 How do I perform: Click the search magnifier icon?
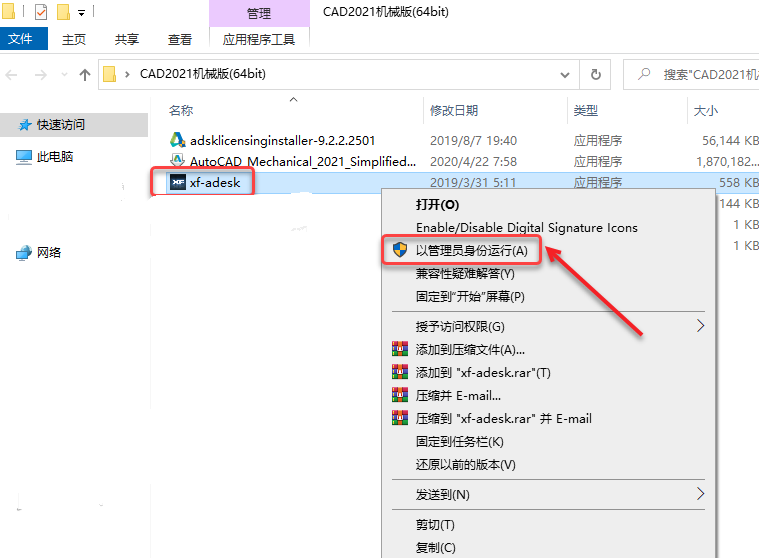[644, 74]
